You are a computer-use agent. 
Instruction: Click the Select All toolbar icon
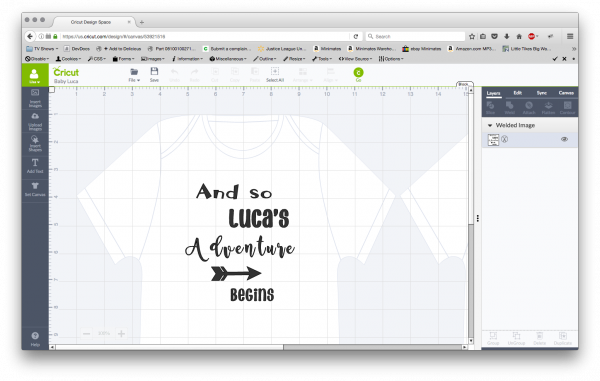[275, 75]
